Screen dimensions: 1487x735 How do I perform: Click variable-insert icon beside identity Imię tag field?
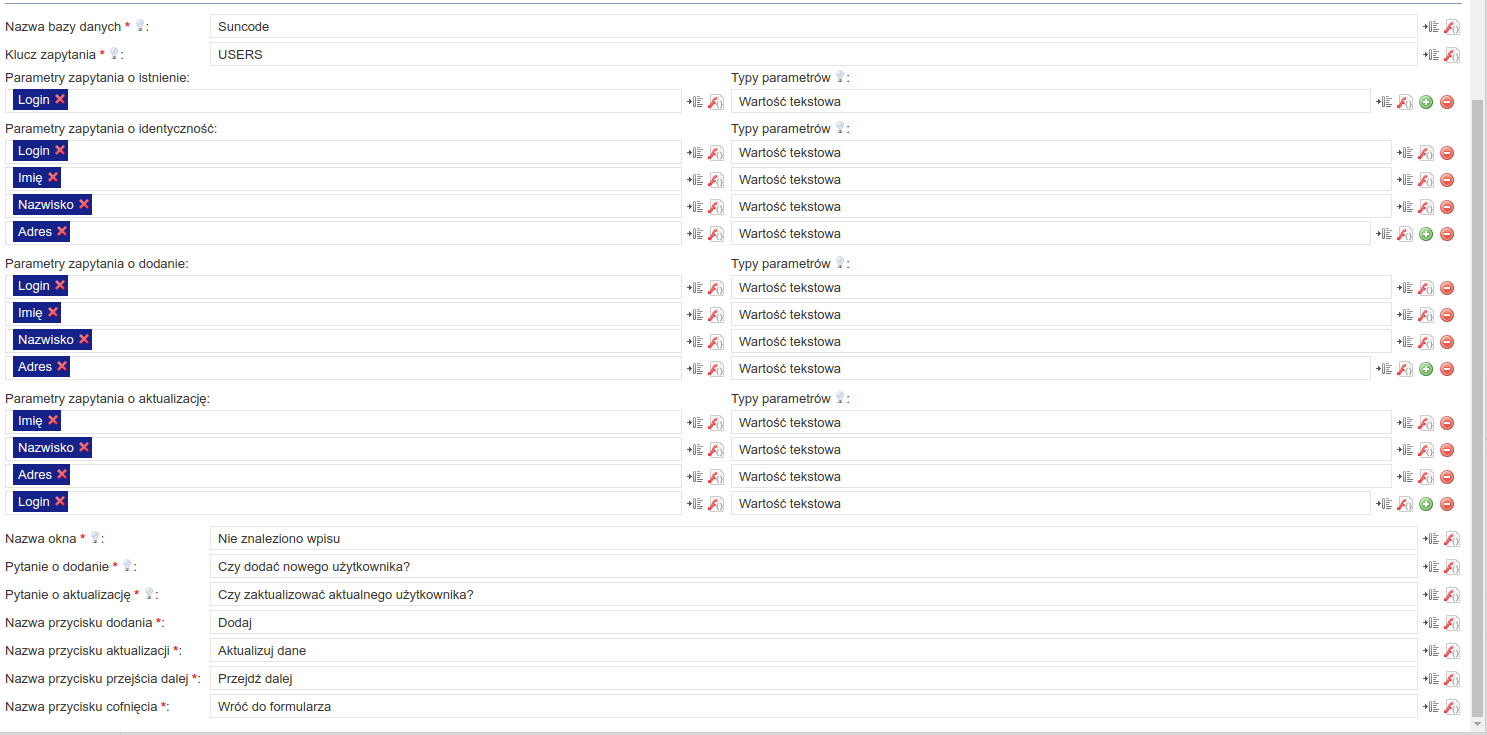[x=695, y=180]
